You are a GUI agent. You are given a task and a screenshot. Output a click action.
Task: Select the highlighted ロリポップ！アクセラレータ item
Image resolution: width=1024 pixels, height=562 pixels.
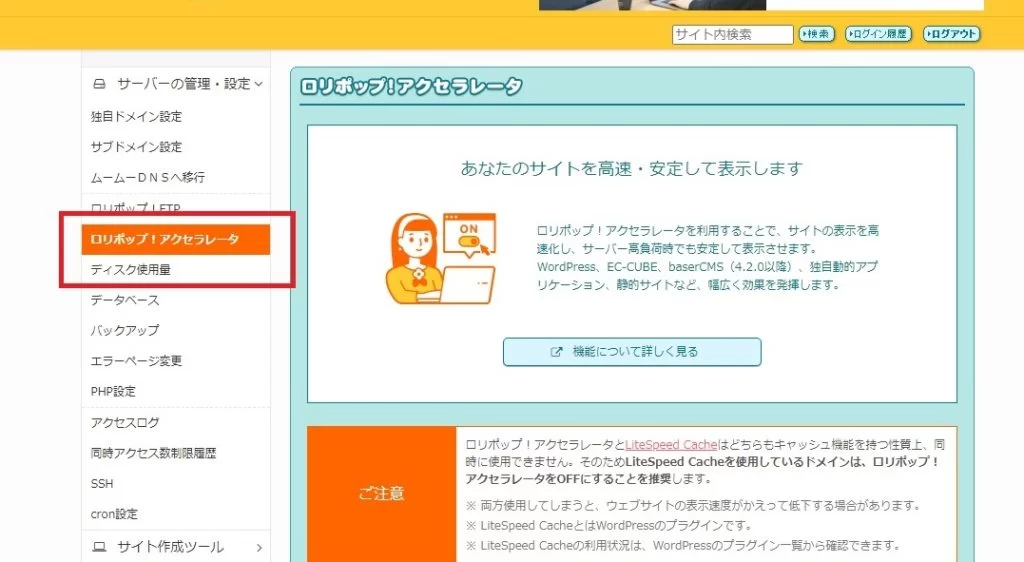[176, 239]
